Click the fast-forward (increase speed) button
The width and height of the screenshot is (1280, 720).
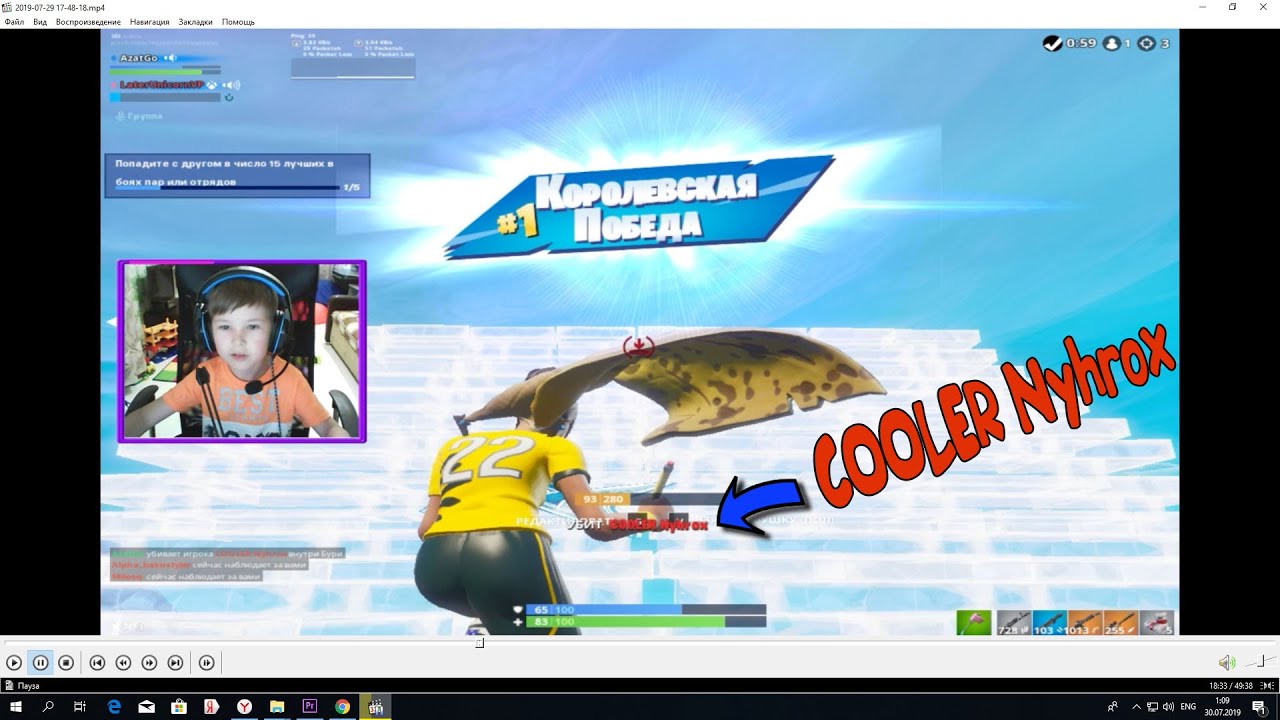tap(149, 662)
